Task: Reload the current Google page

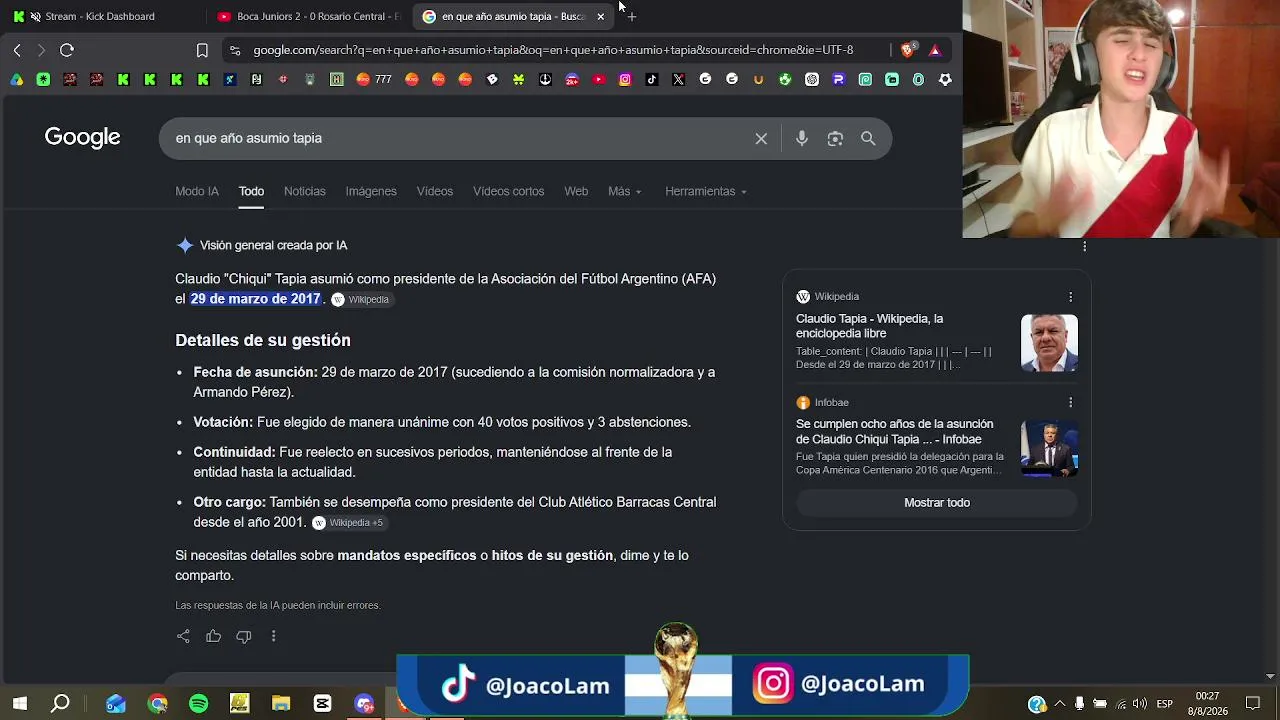Action: pyautogui.click(x=67, y=50)
